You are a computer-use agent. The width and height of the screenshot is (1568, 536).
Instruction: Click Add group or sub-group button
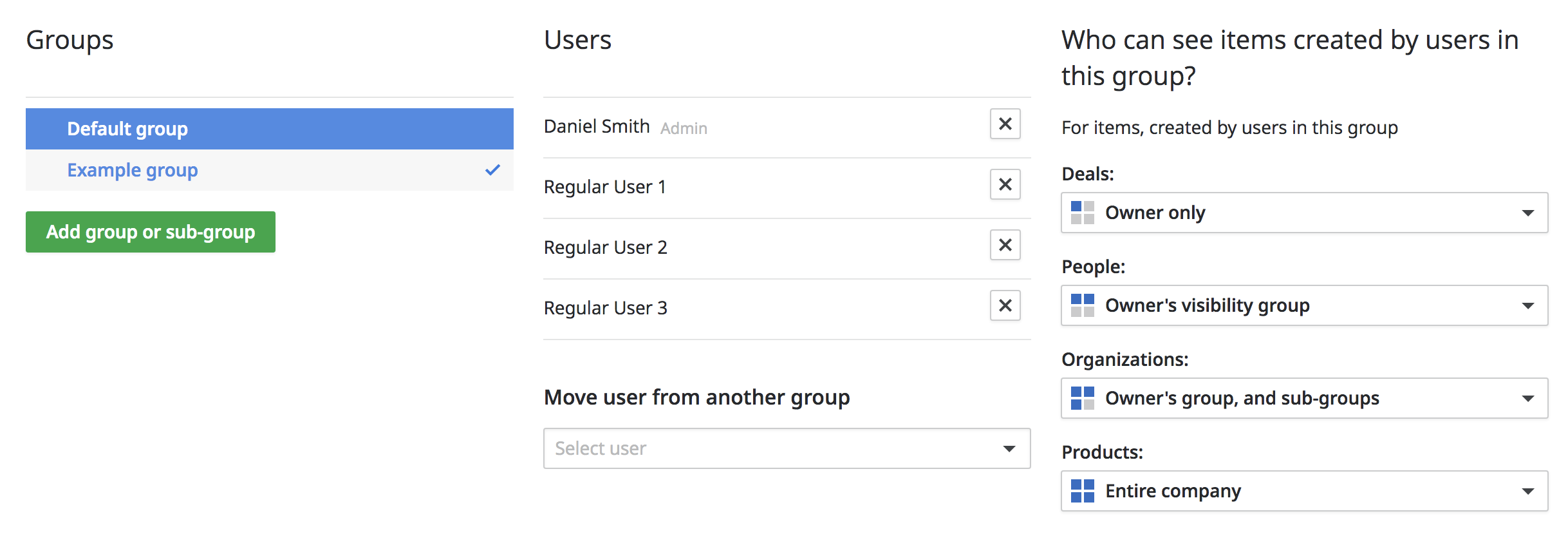pos(151,232)
